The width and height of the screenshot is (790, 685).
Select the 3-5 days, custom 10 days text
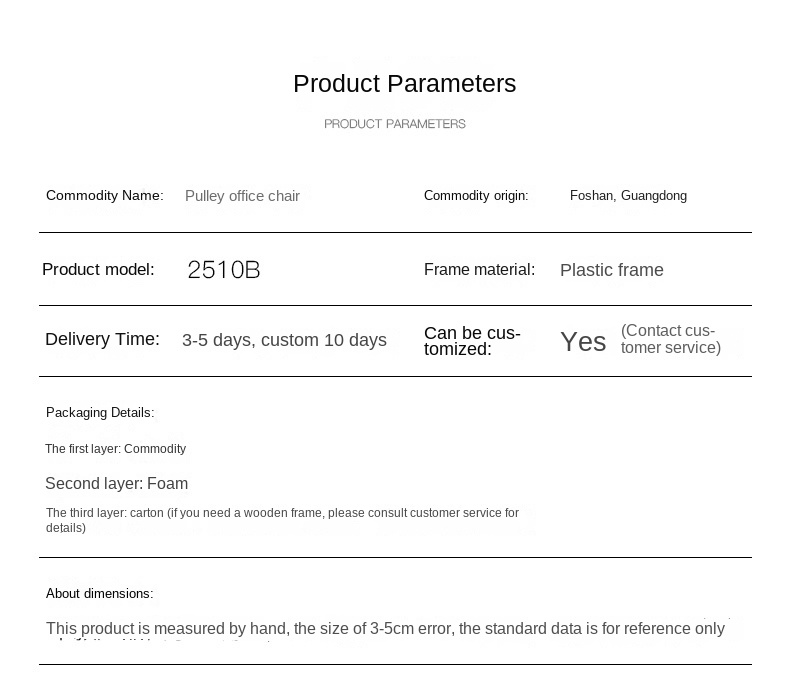click(284, 340)
